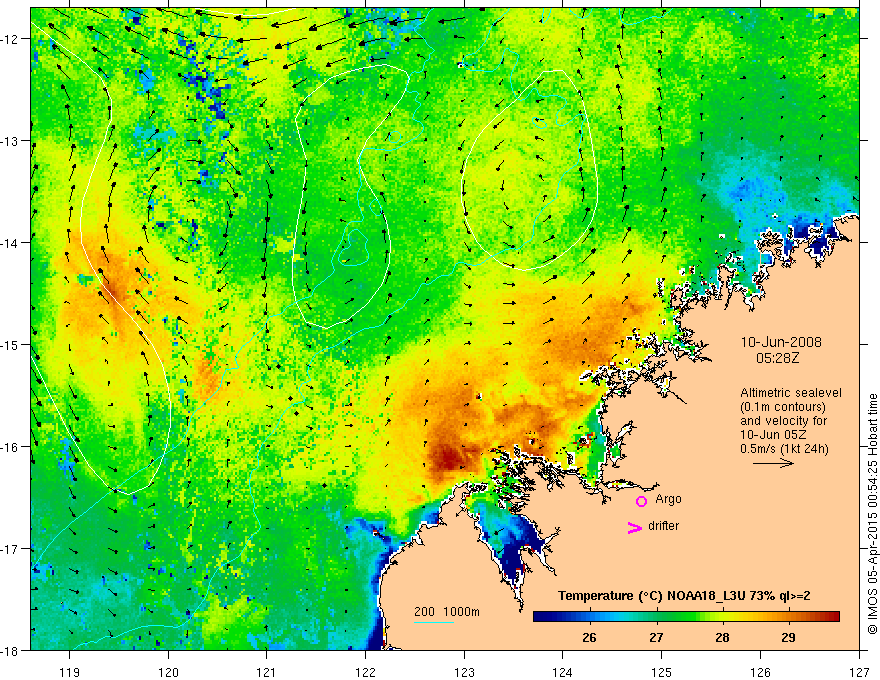Click the '28' color bar tick label

pyautogui.click(x=722, y=637)
